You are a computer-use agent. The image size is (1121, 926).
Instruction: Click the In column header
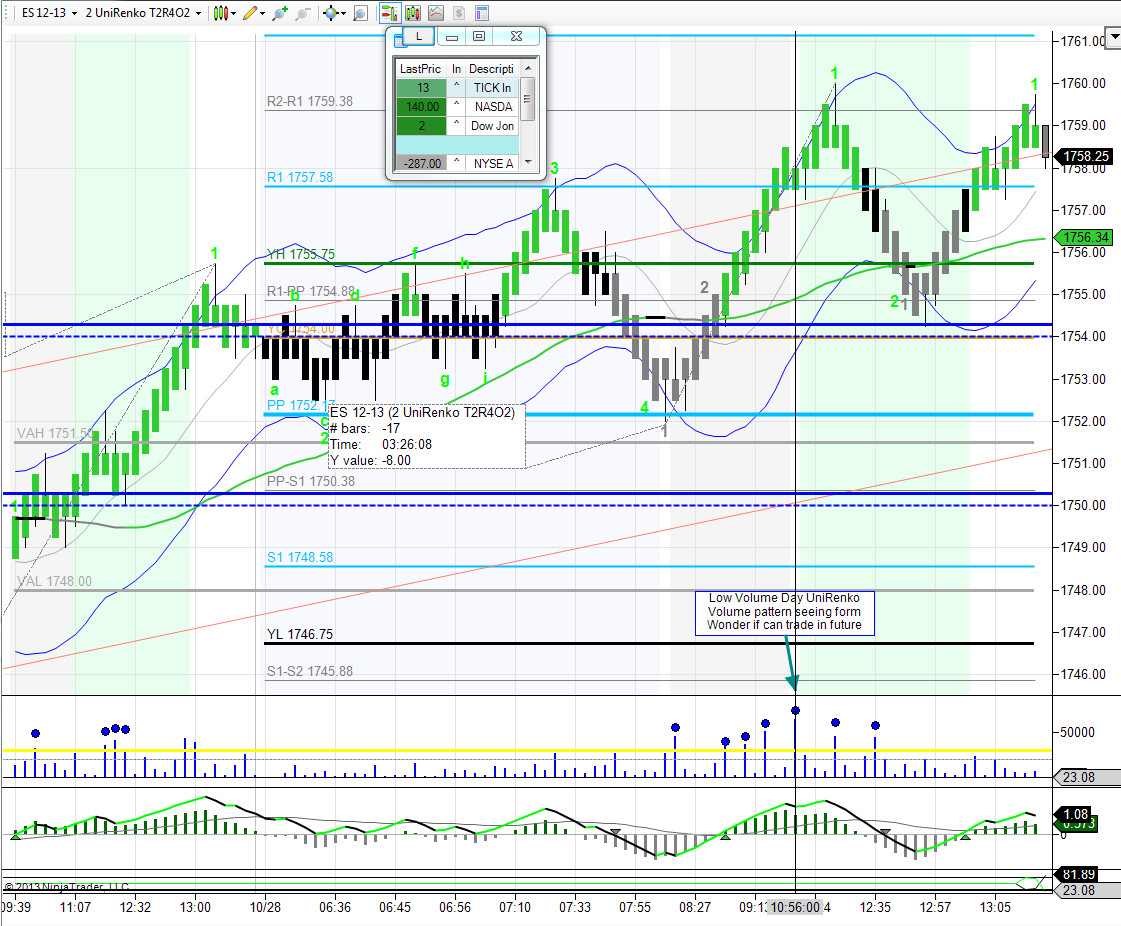(456, 69)
